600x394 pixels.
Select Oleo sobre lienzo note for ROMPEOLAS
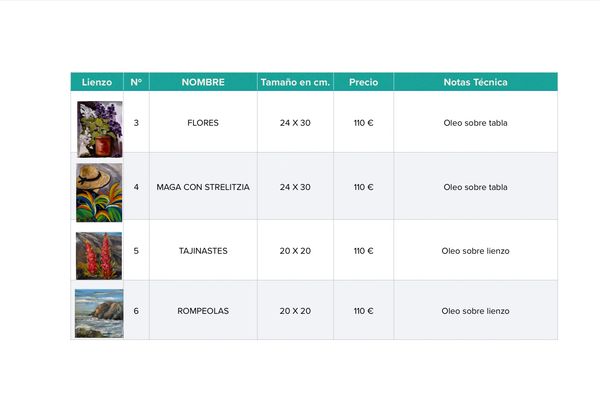coord(476,311)
